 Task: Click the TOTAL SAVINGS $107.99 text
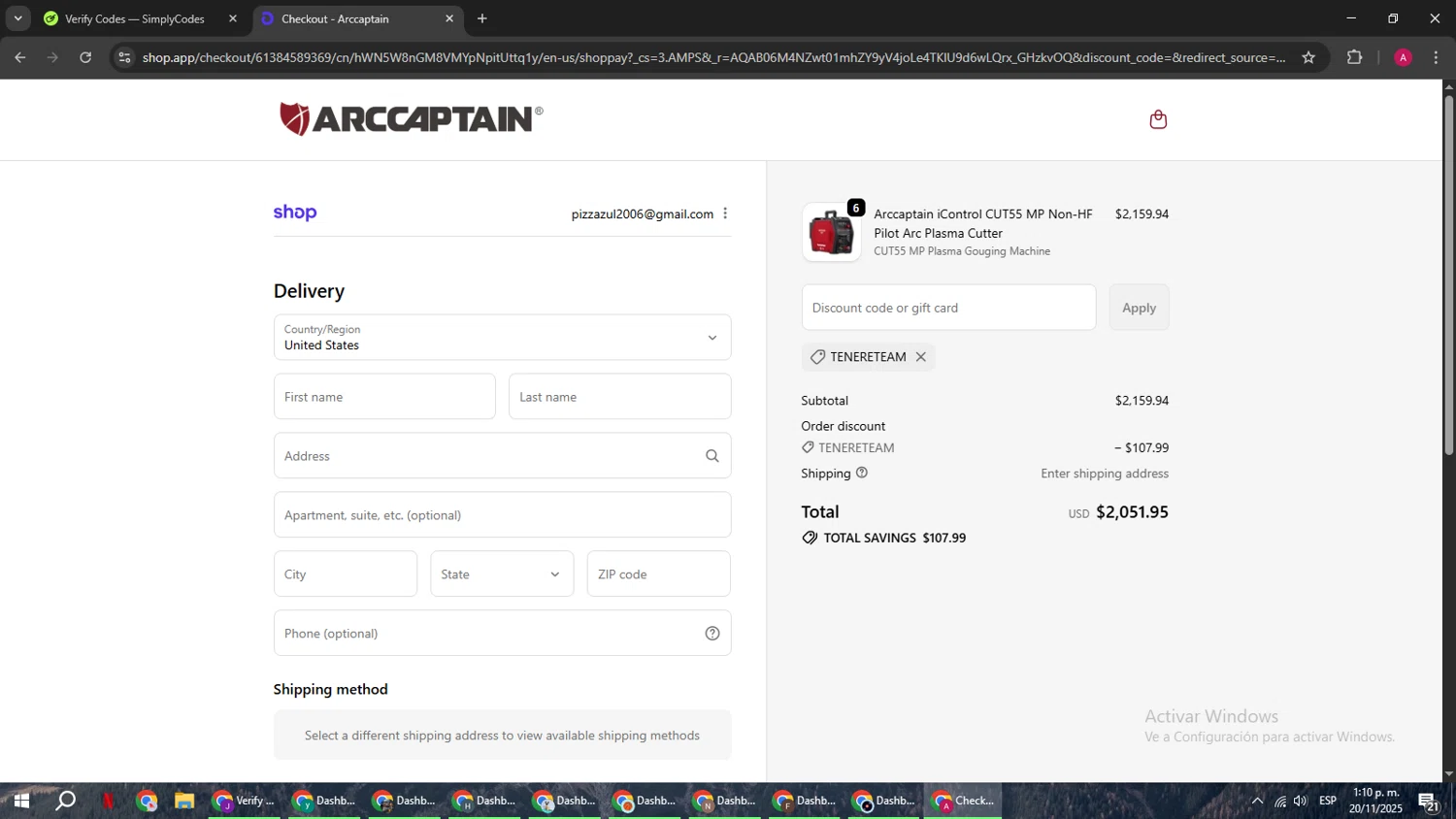tap(895, 538)
